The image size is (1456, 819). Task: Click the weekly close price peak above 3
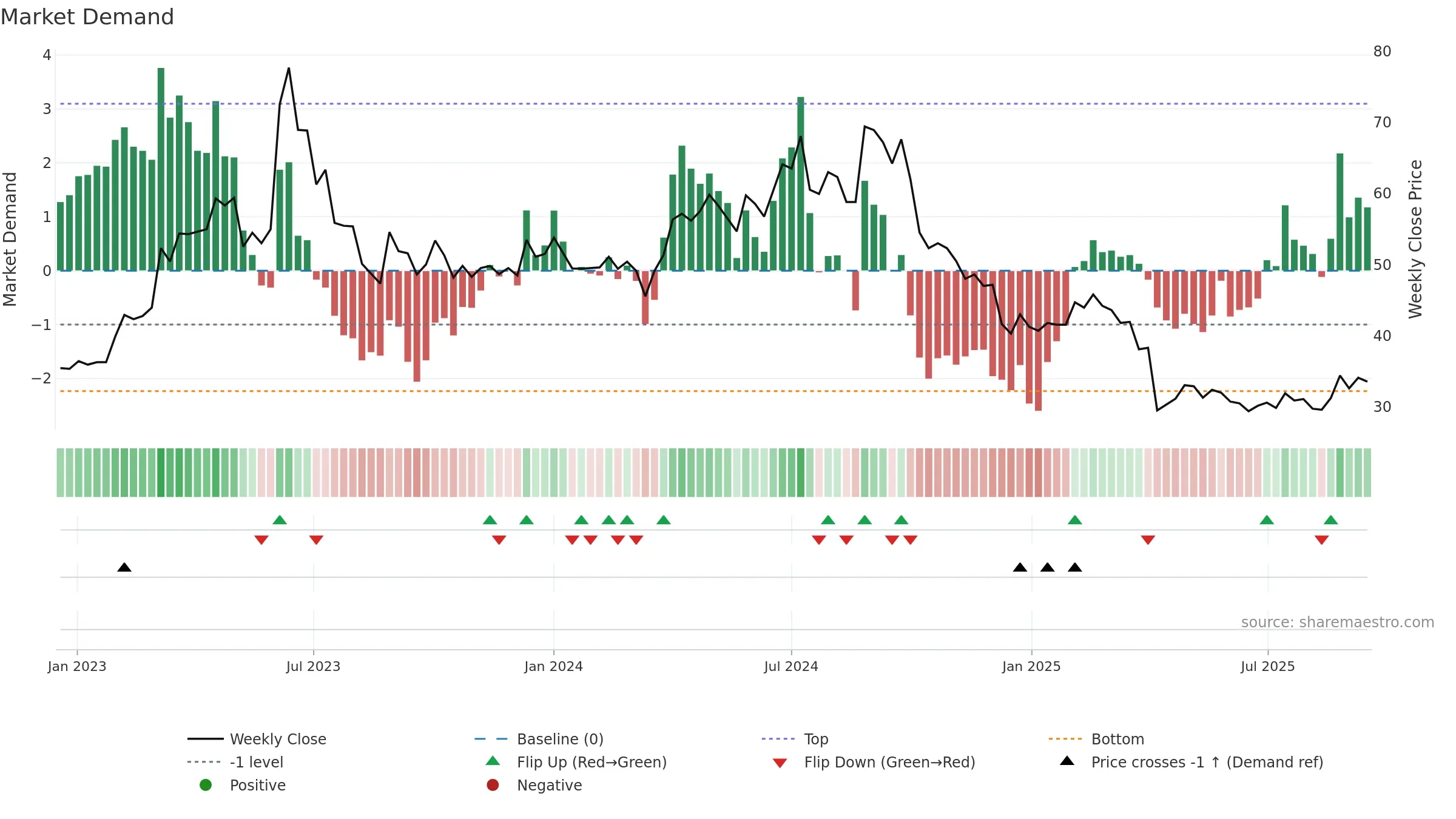click(x=289, y=69)
